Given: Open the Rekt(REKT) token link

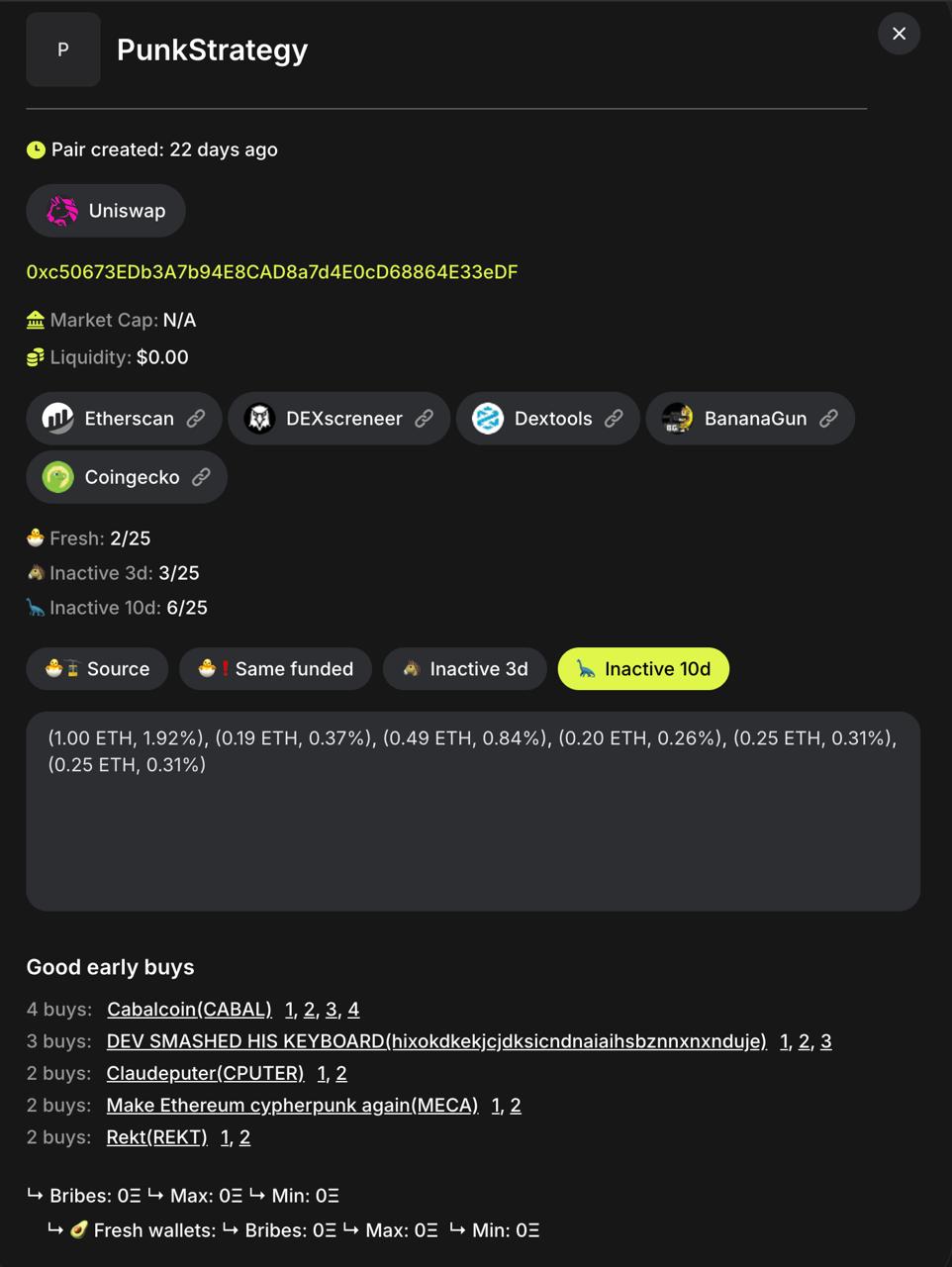Looking at the screenshot, I should tap(156, 1137).
